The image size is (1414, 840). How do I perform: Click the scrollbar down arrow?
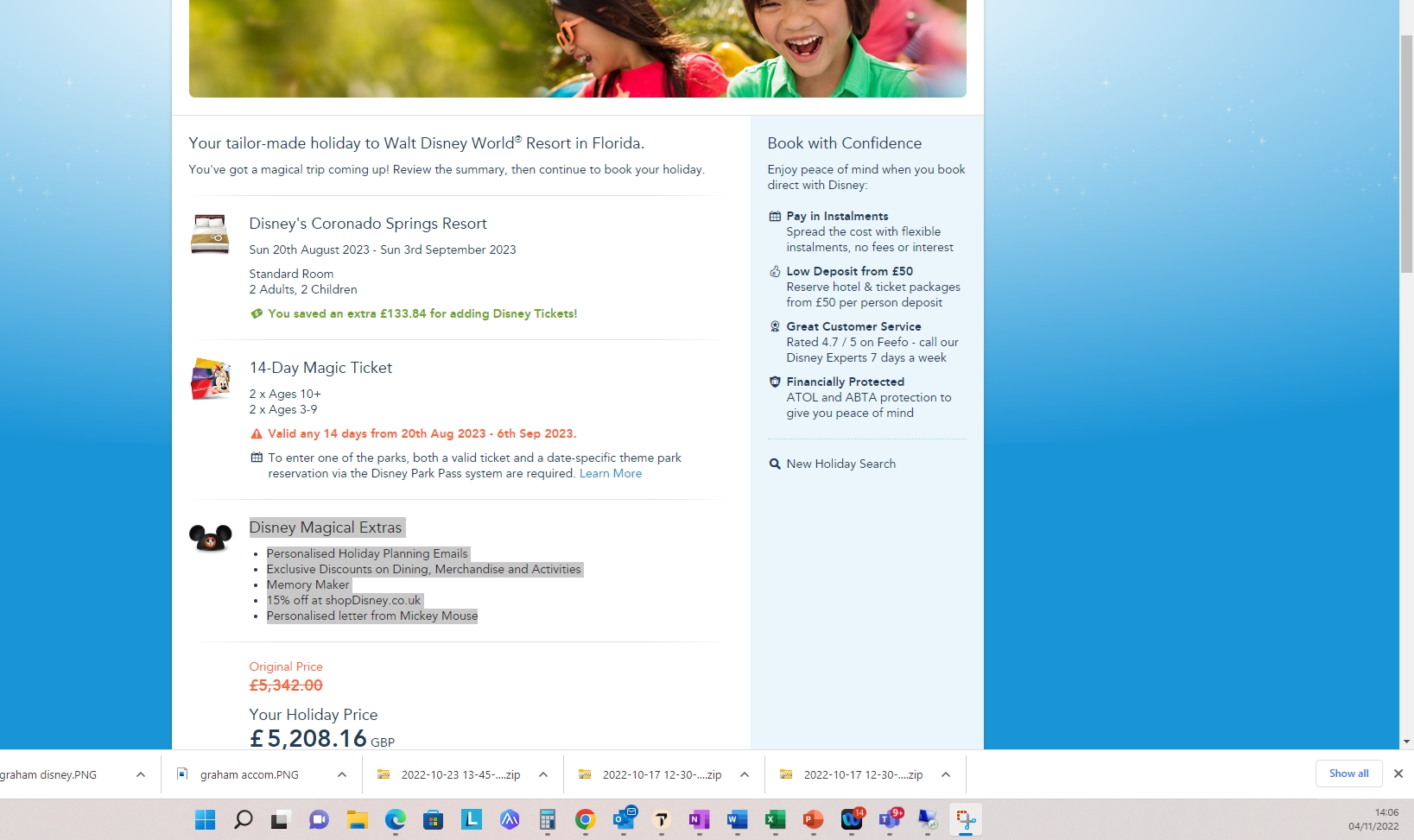pos(1407,742)
